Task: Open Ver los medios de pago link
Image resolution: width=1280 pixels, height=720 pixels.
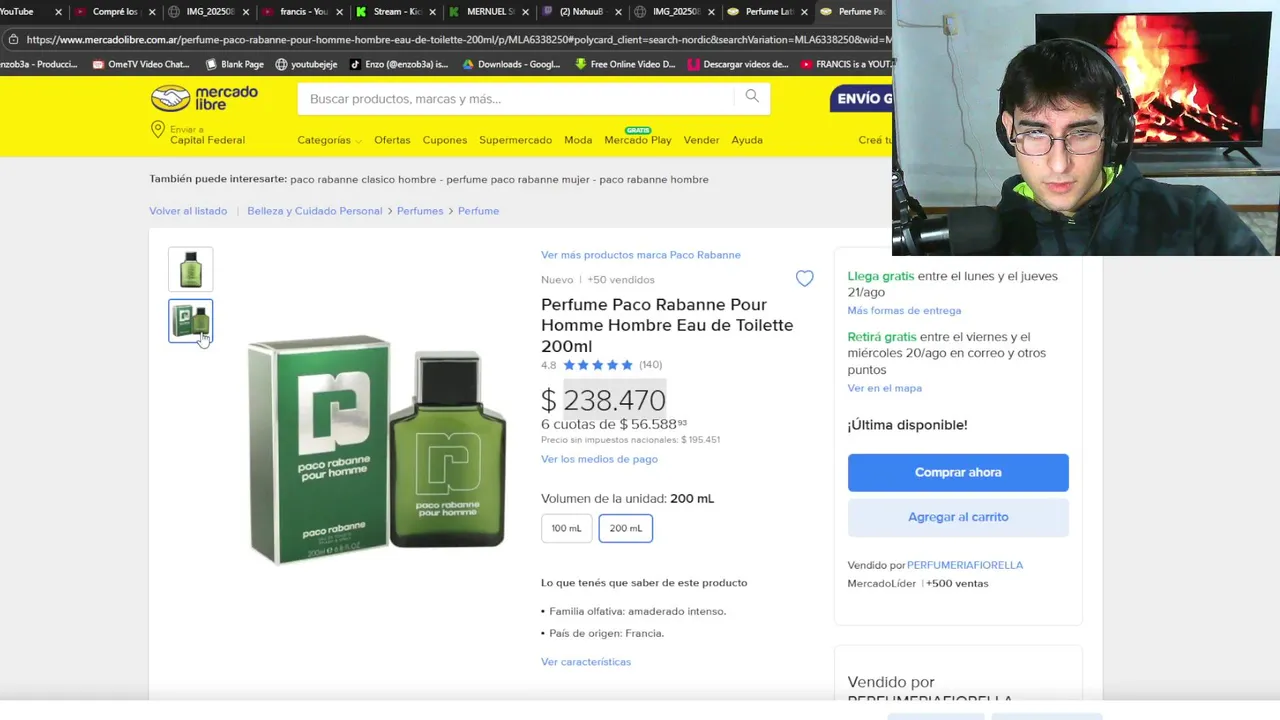Action: tap(599, 459)
